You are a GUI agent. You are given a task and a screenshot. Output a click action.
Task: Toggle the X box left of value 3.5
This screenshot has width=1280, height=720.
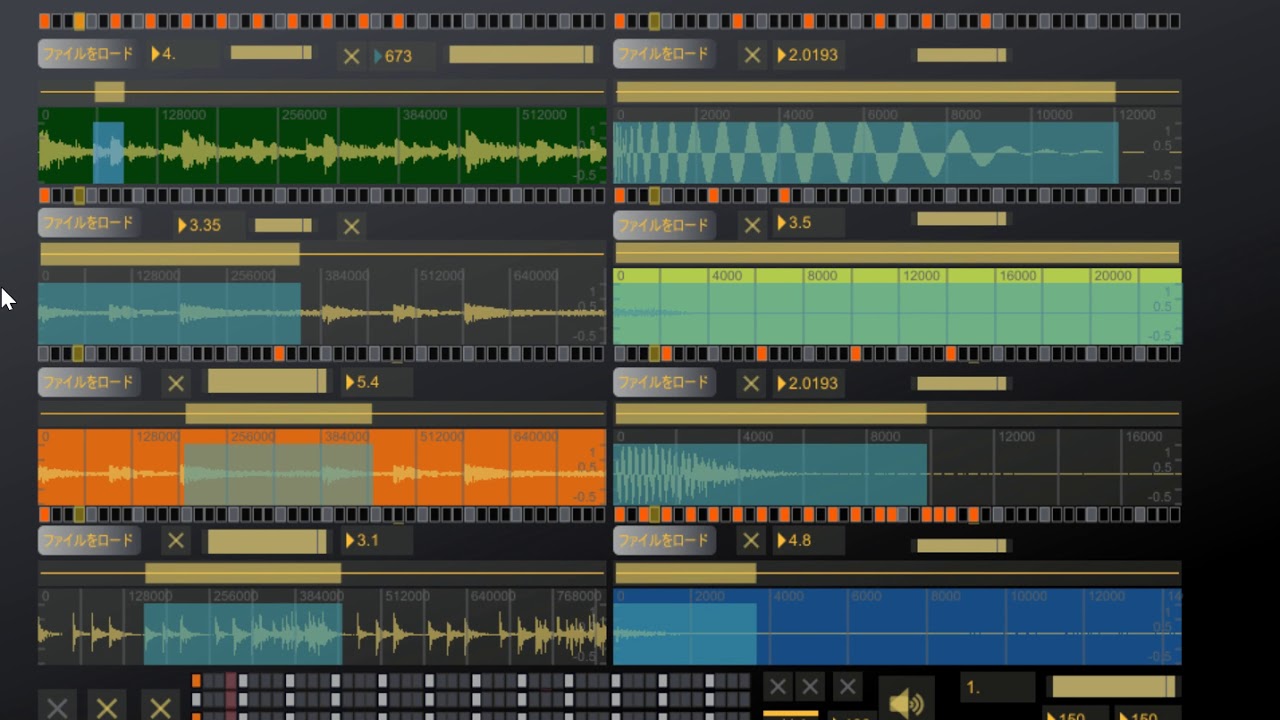[752, 225]
